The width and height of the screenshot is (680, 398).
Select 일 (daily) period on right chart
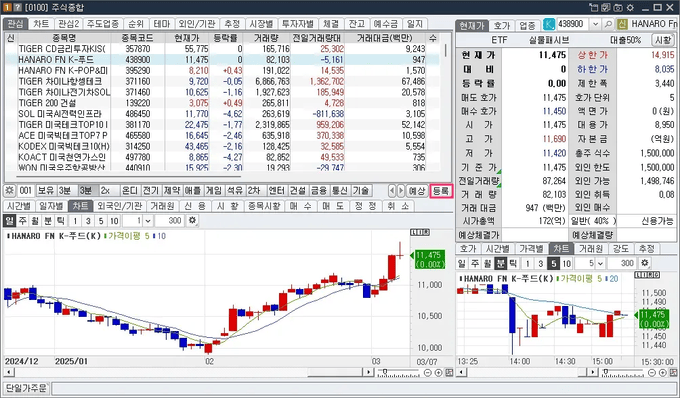pos(461,264)
